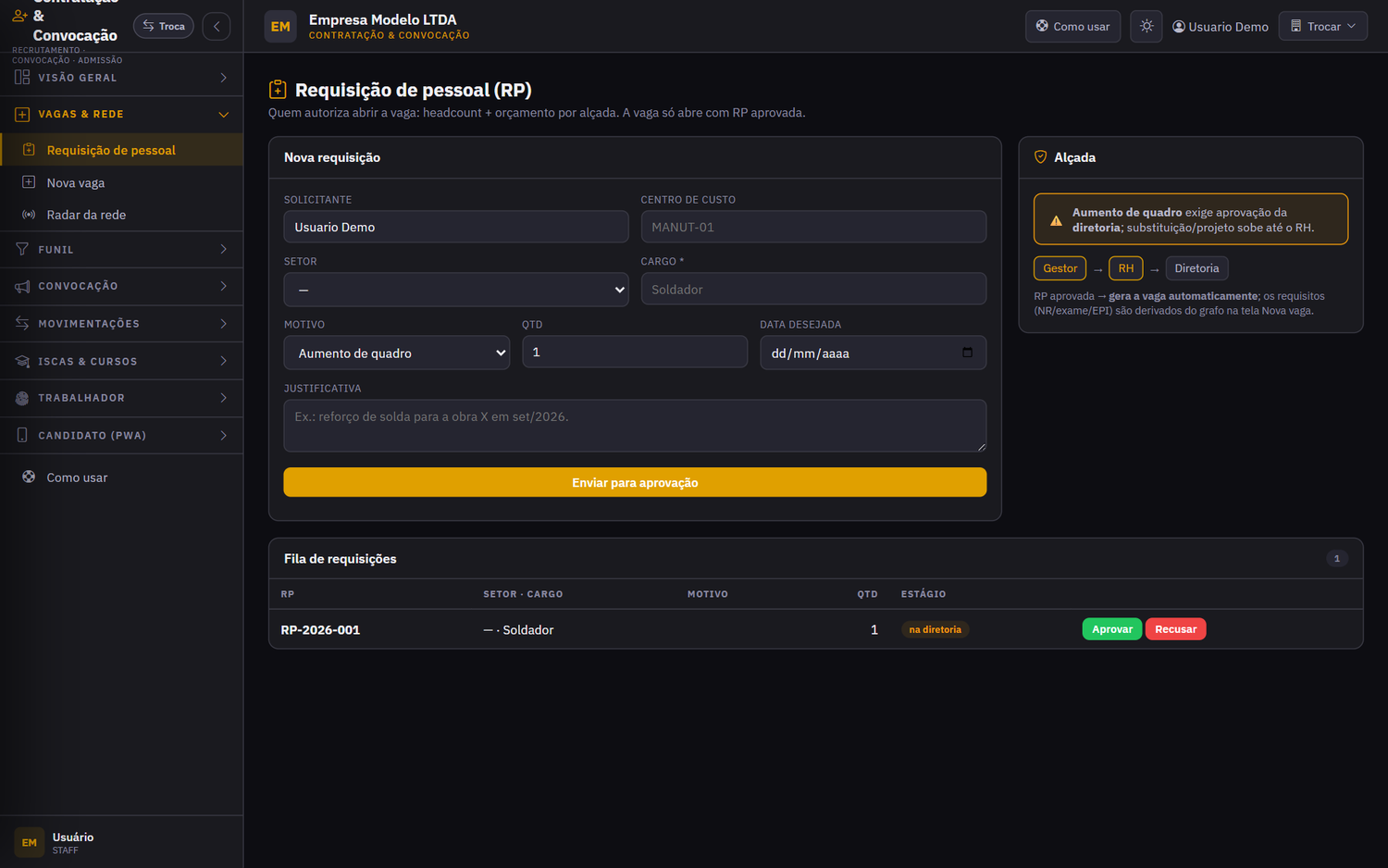The height and width of the screenshot is (868, 1388).
Task: Click the Vagas & Rede plus-box icon
Action: tap(22, 115)
